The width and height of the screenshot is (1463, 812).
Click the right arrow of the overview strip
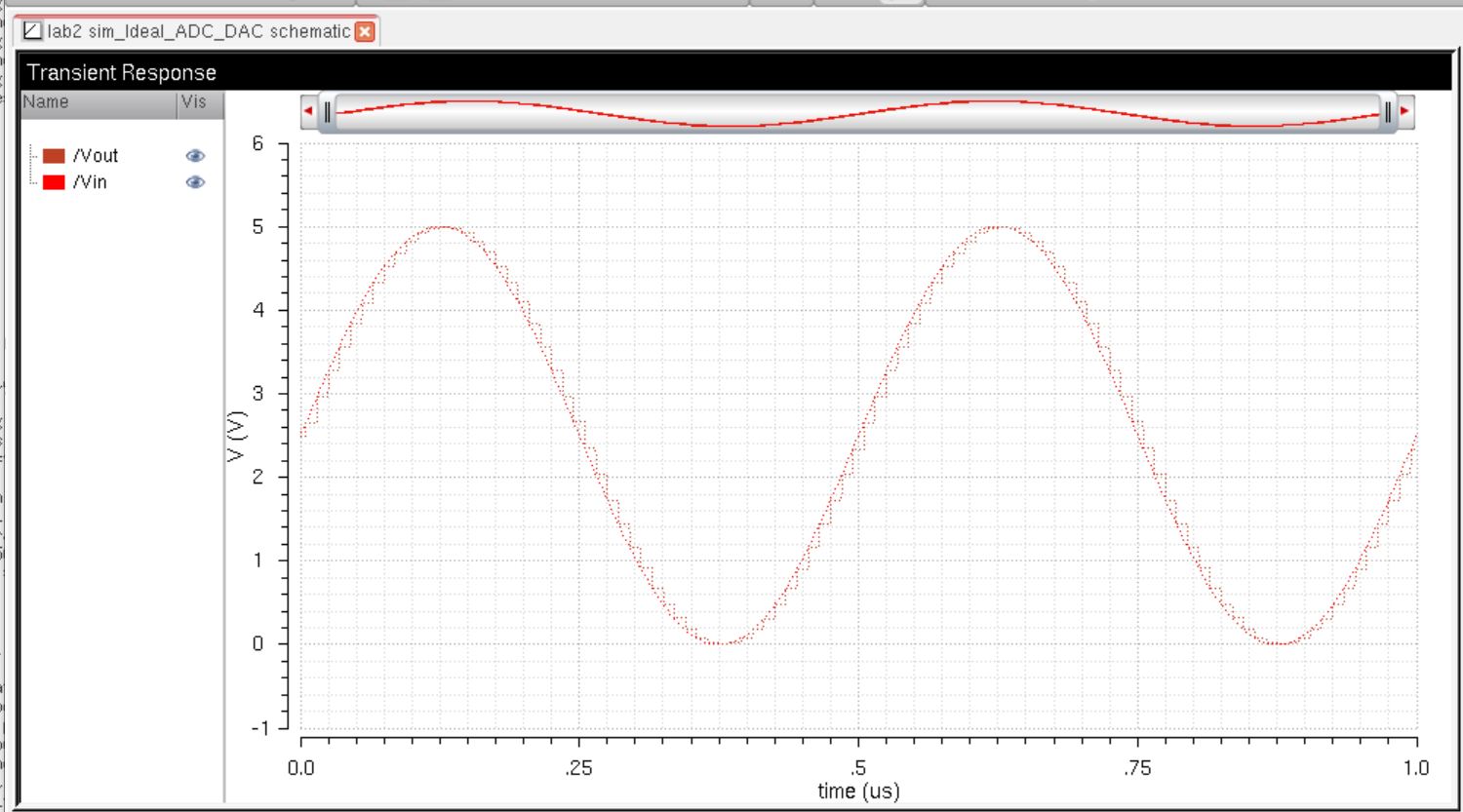pos(1404,112)
